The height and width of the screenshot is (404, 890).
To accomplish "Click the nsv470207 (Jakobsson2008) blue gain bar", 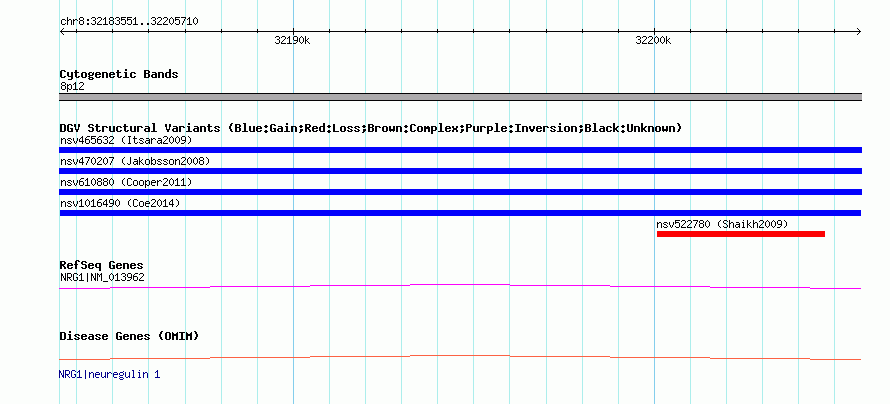I will [x=460, y=171].
